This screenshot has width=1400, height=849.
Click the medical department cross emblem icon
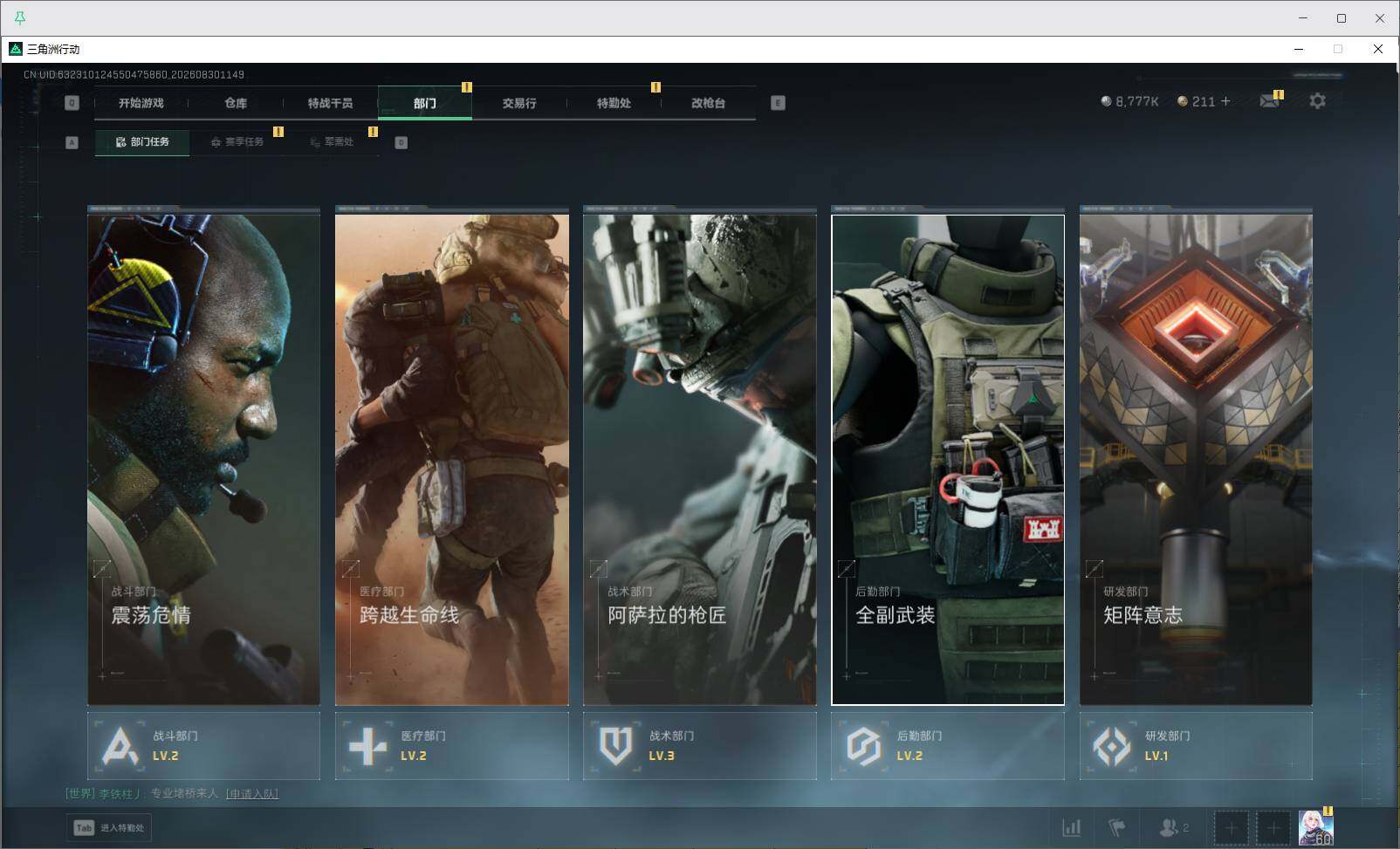click(367, 747)
